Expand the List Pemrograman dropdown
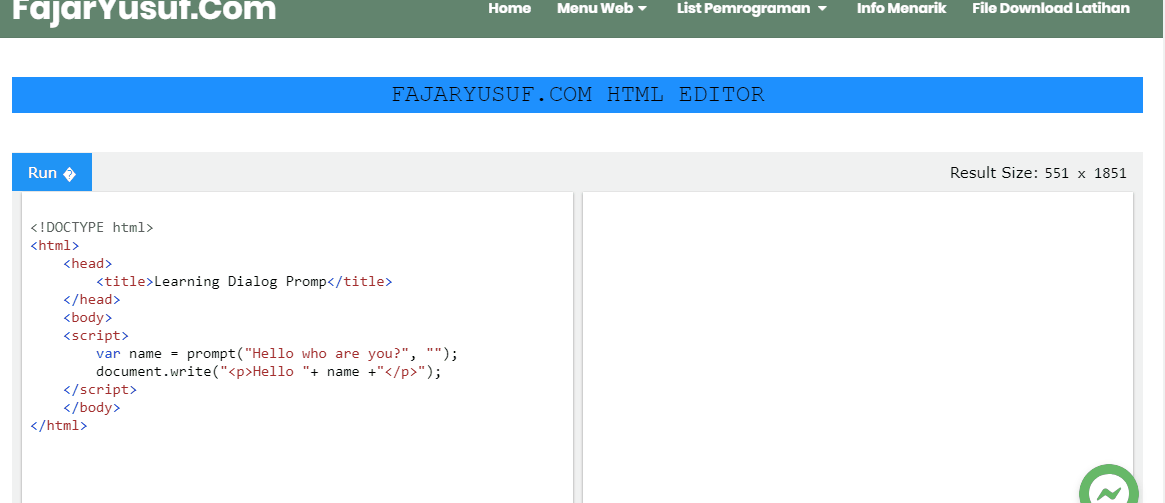 752,9
